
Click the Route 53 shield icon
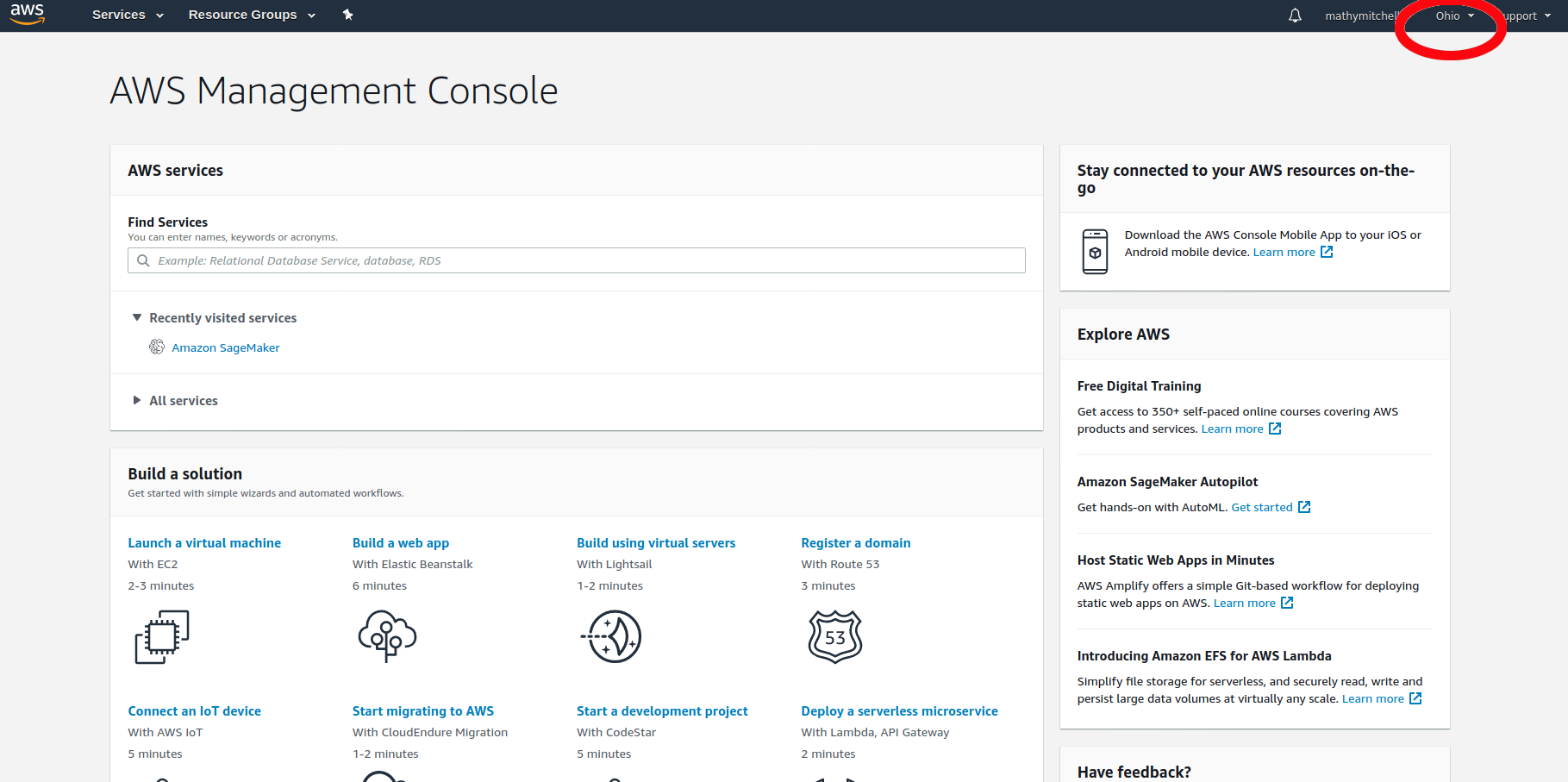[834, 637]
